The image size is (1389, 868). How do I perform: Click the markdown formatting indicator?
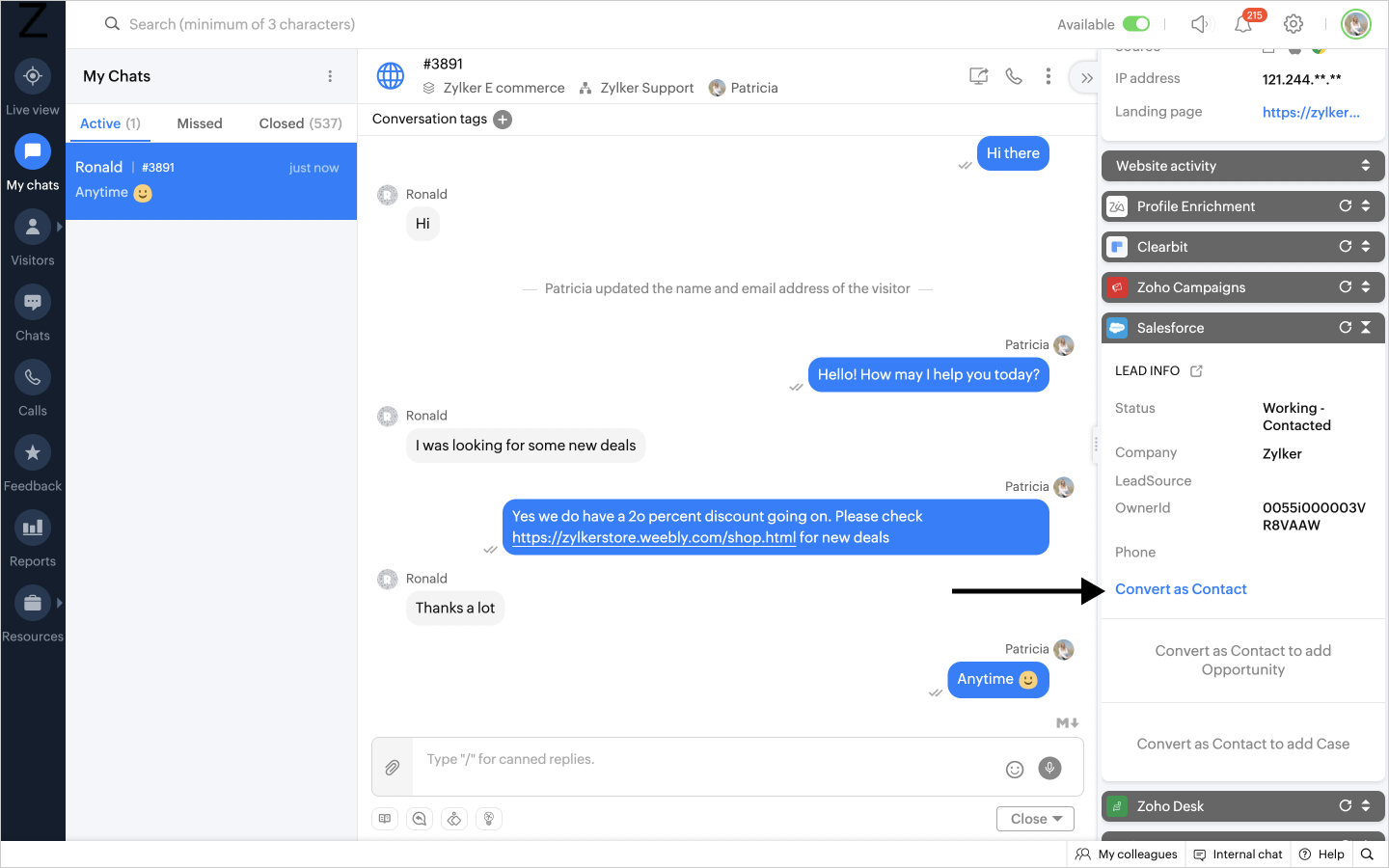tap(1067, 722)
